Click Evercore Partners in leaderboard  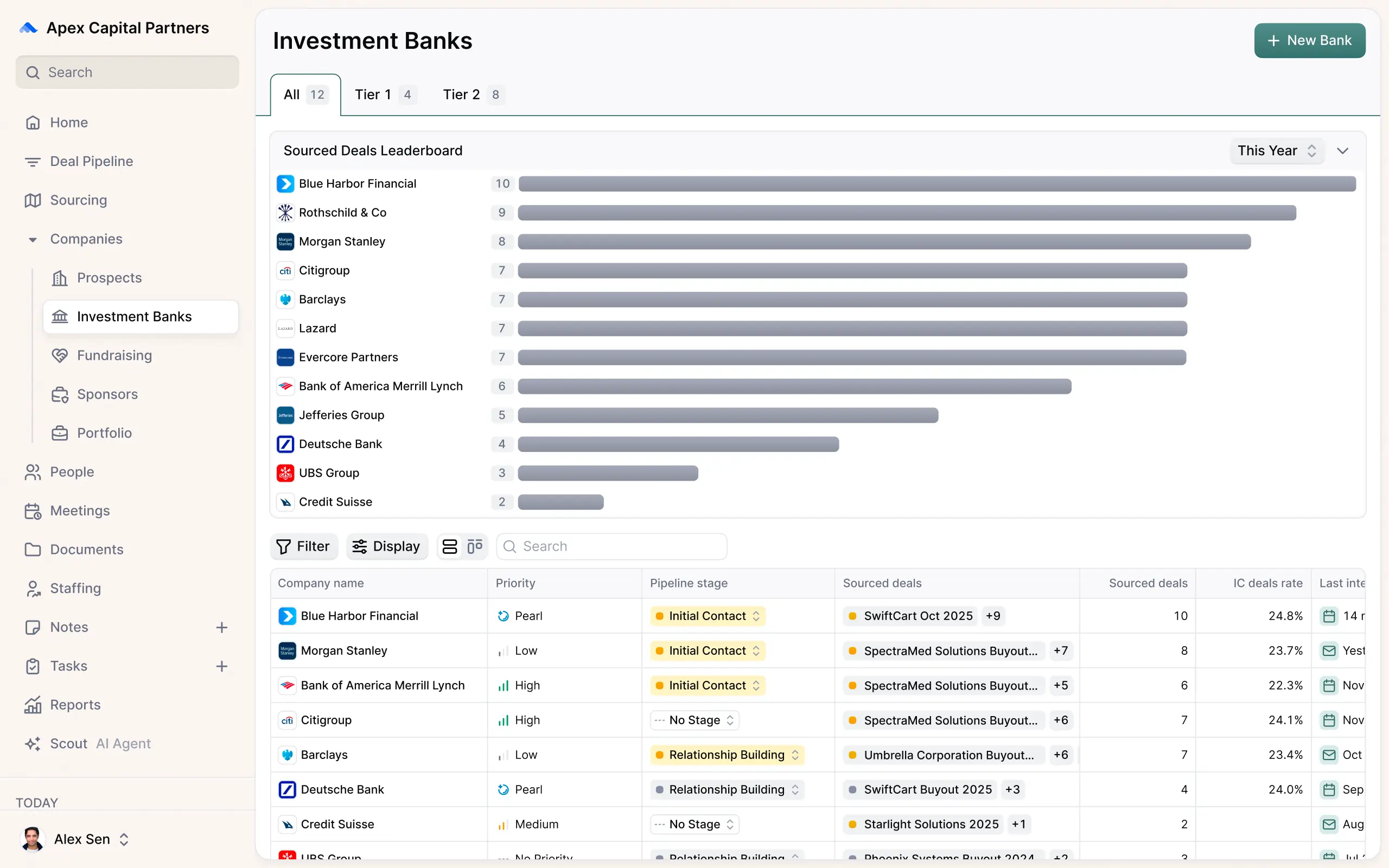point(348,357)
